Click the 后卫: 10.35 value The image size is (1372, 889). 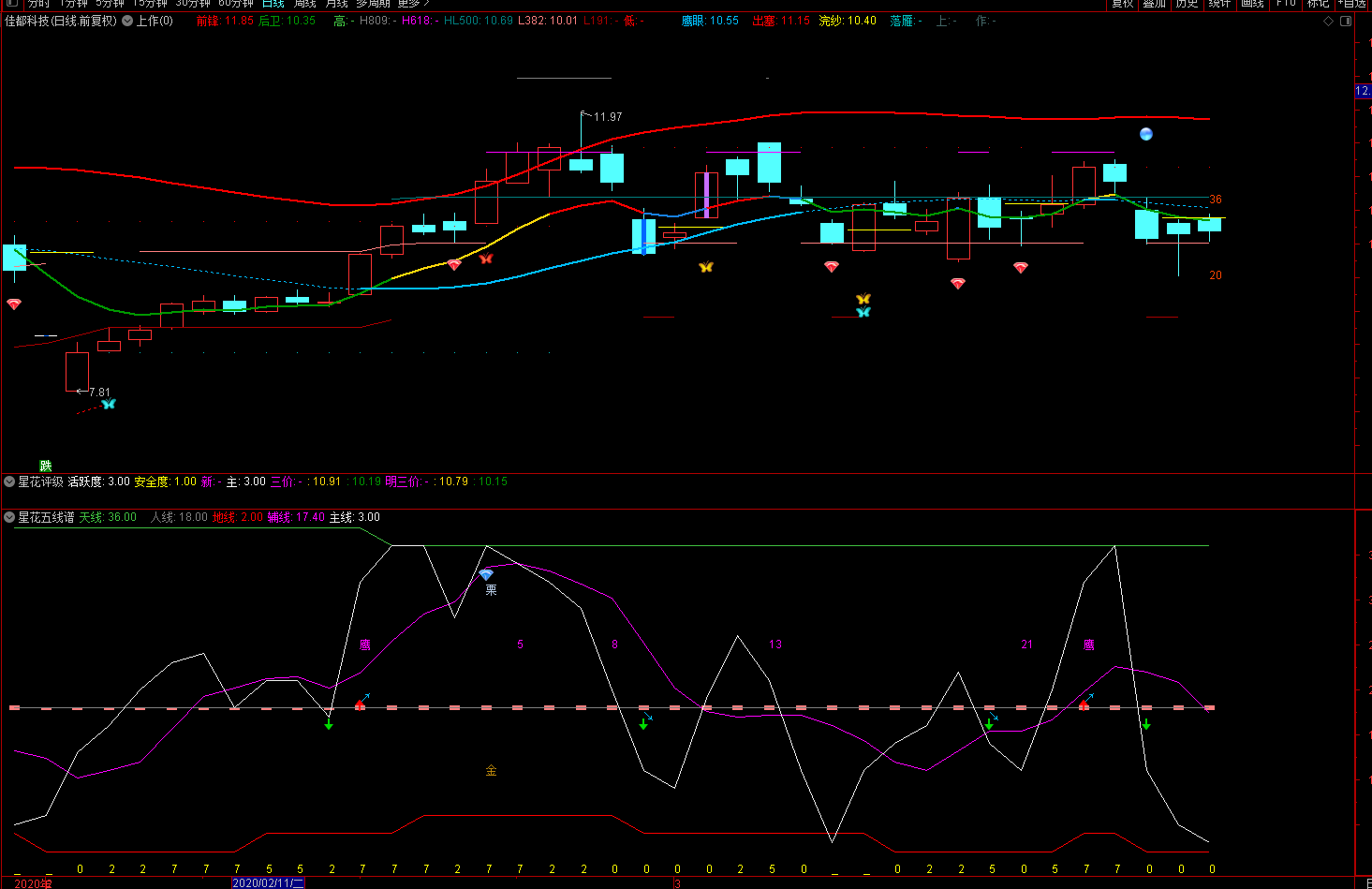pos(287,21)
